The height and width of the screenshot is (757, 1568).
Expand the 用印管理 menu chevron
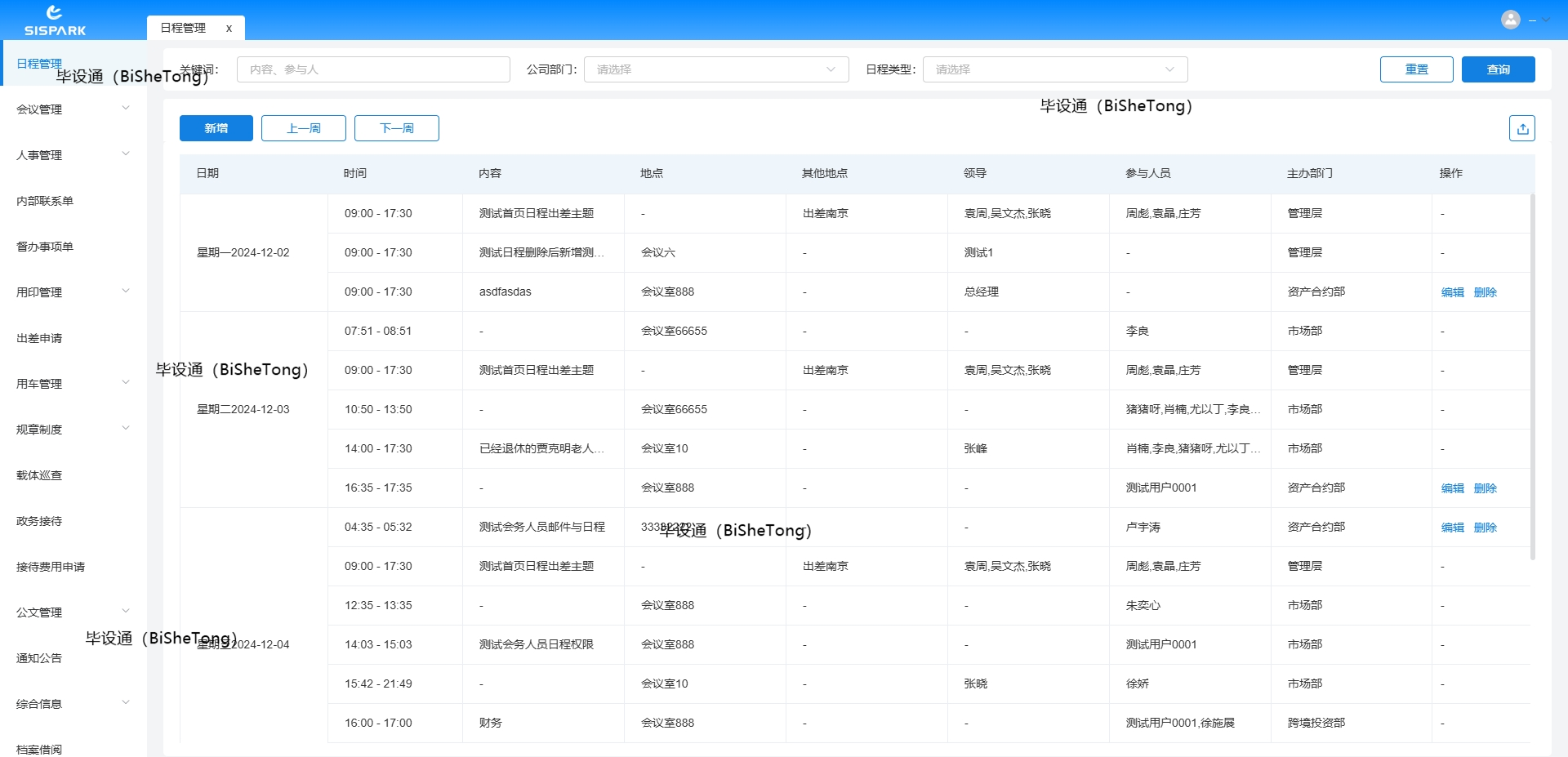(x=126, y=292)
